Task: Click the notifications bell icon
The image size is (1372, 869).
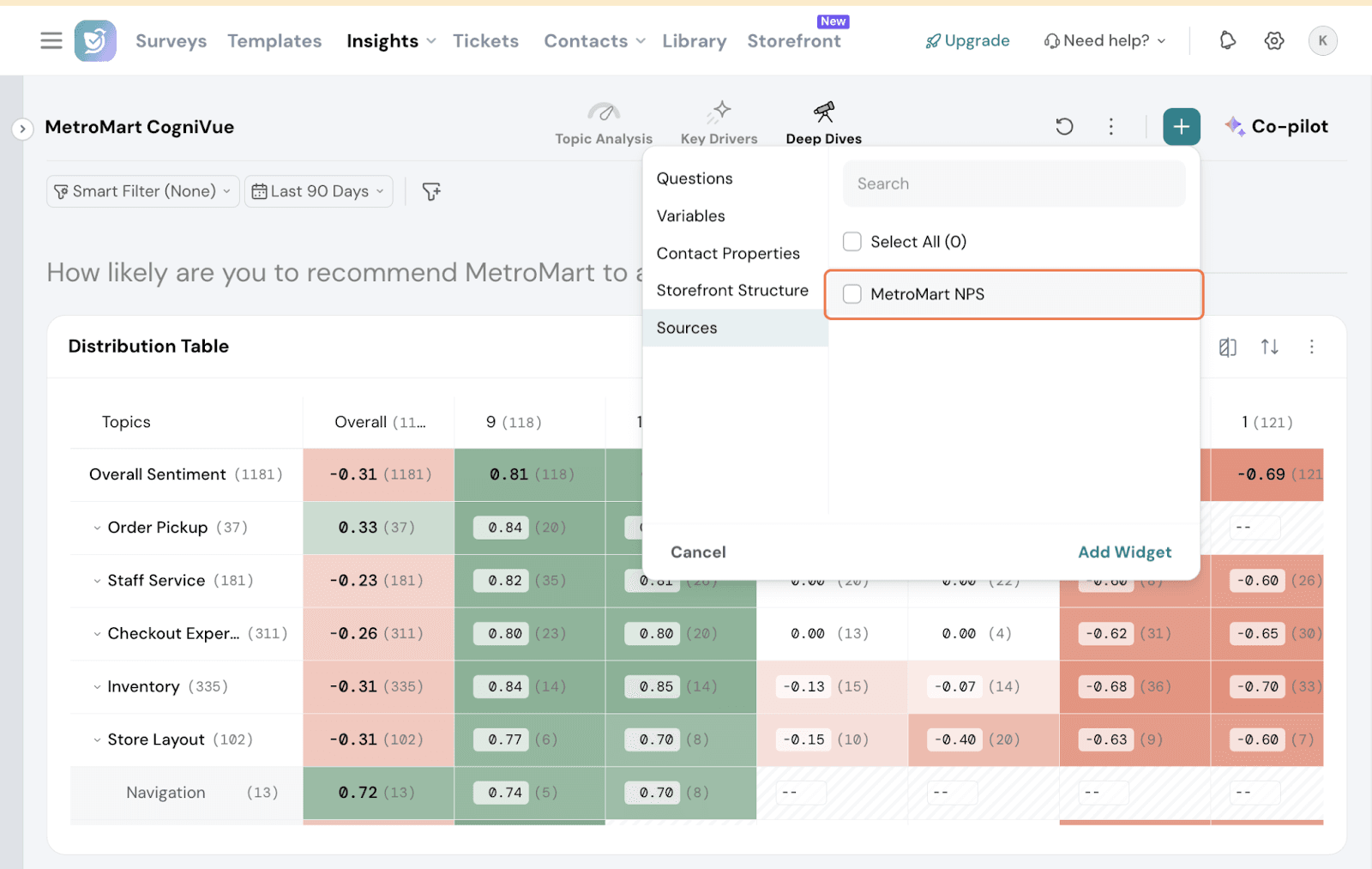Action: [x=1227, y=40]
